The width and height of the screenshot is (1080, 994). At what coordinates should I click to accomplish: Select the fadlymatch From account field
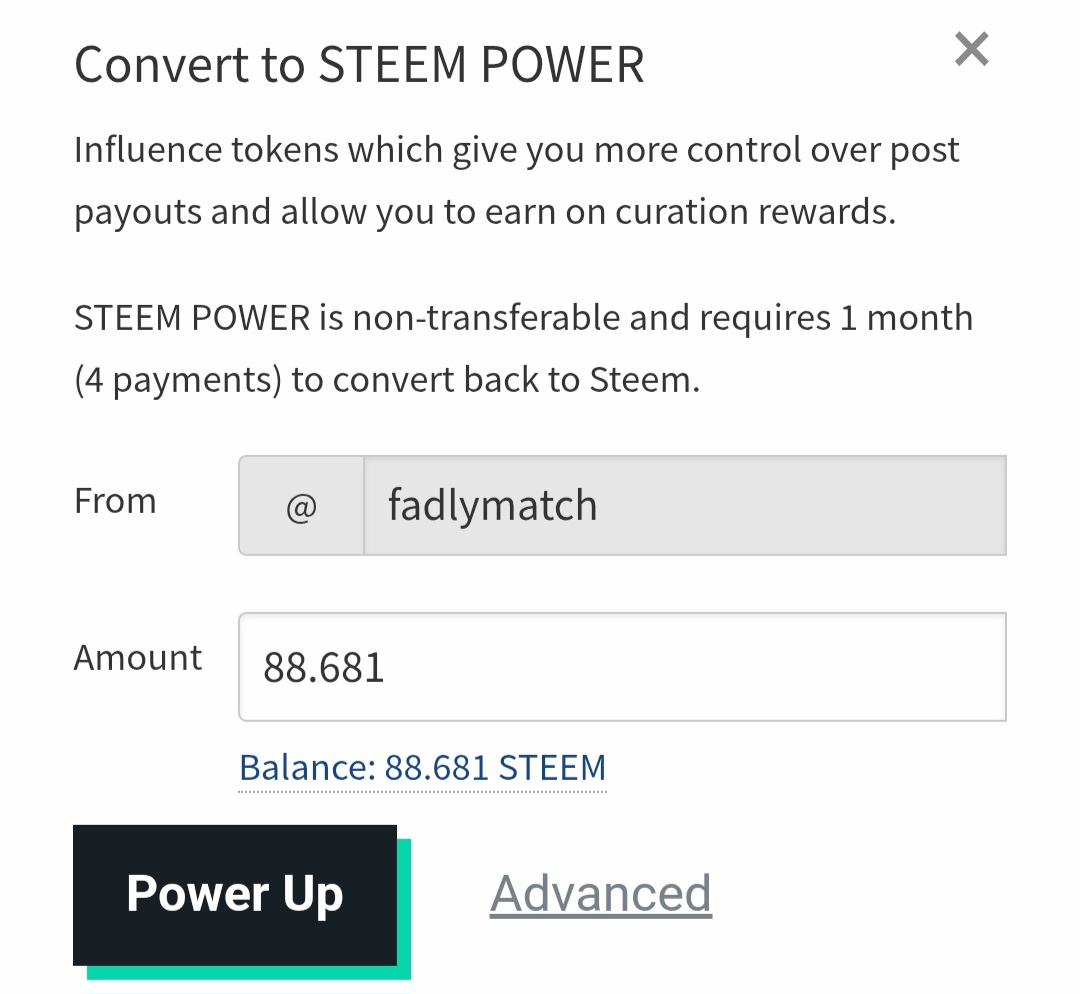click(684, 506)
